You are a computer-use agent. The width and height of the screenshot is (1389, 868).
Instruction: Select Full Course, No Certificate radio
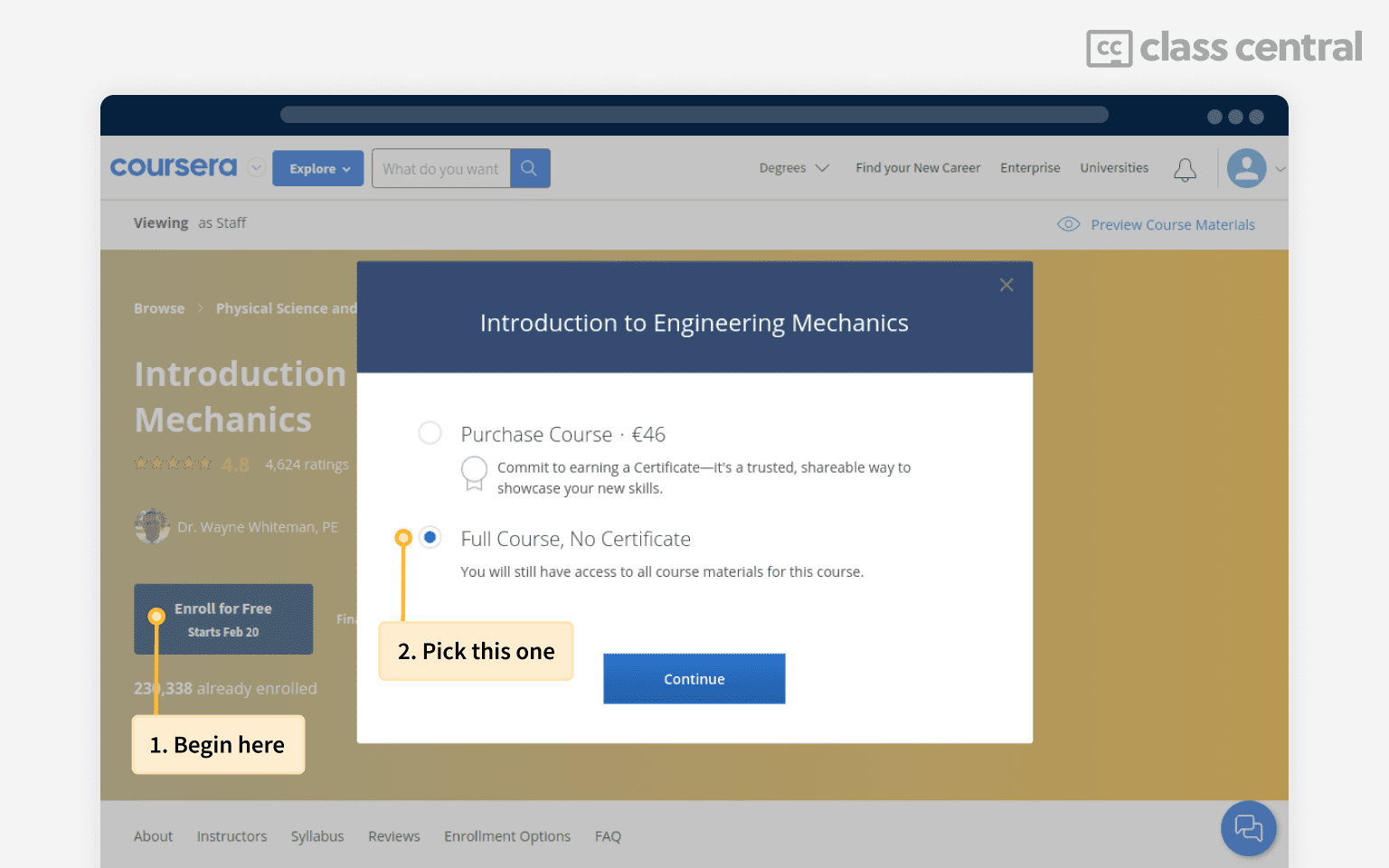click(x=430, y=538)
